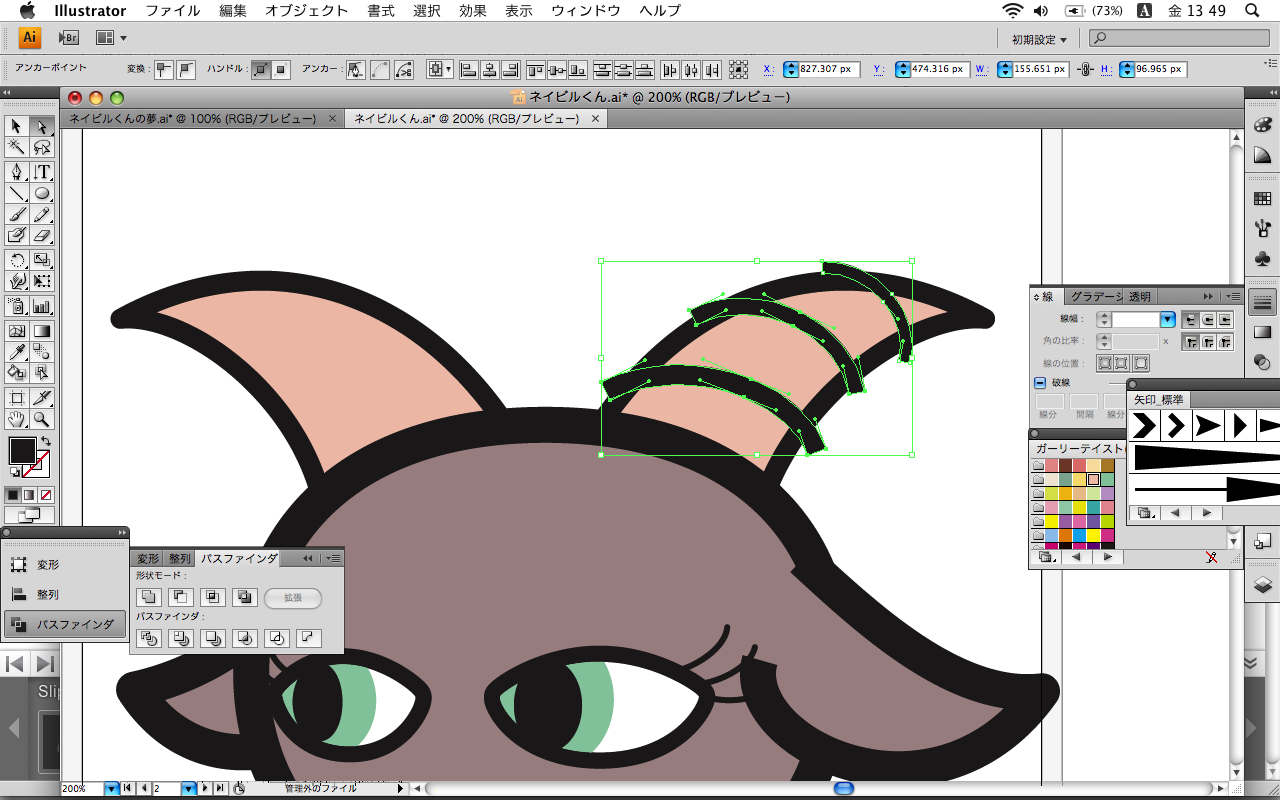Screen dimensions: 1280x800
Task: Open the 初期設定 workspace dropdown
Action: click(x=1038, y=40)
